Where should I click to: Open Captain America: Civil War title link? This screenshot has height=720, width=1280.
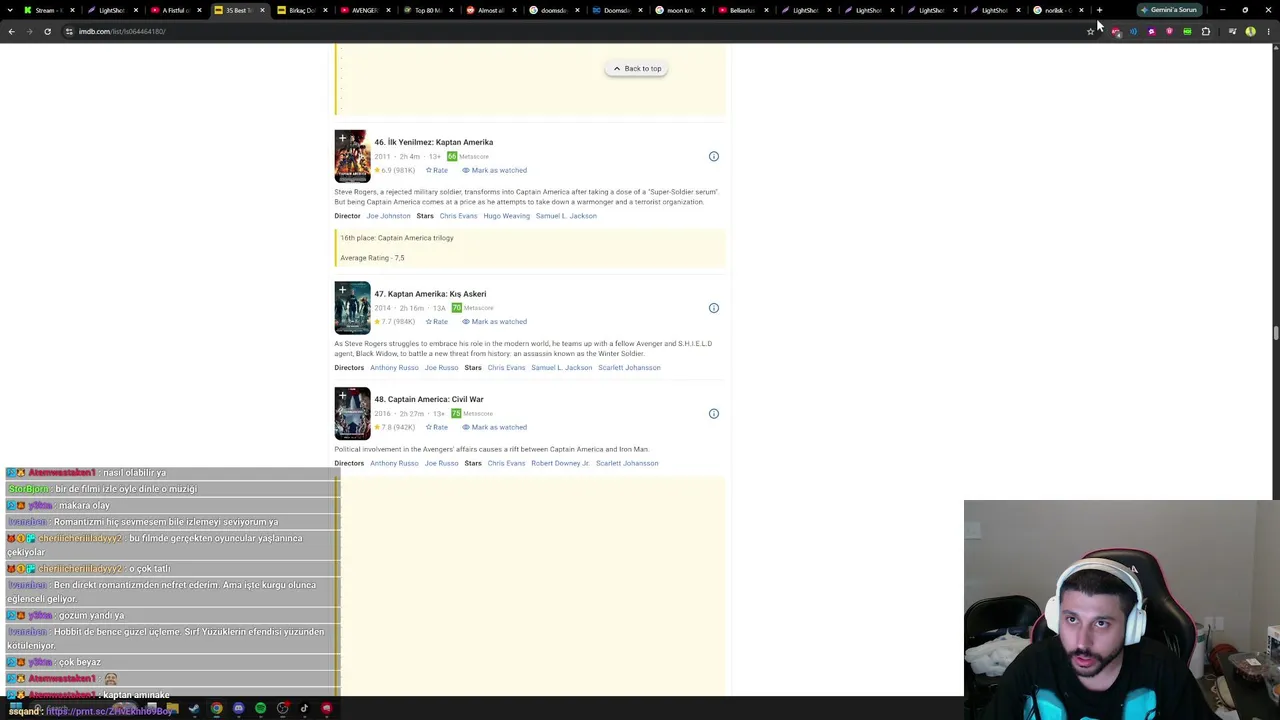click(x=429, y=400)
